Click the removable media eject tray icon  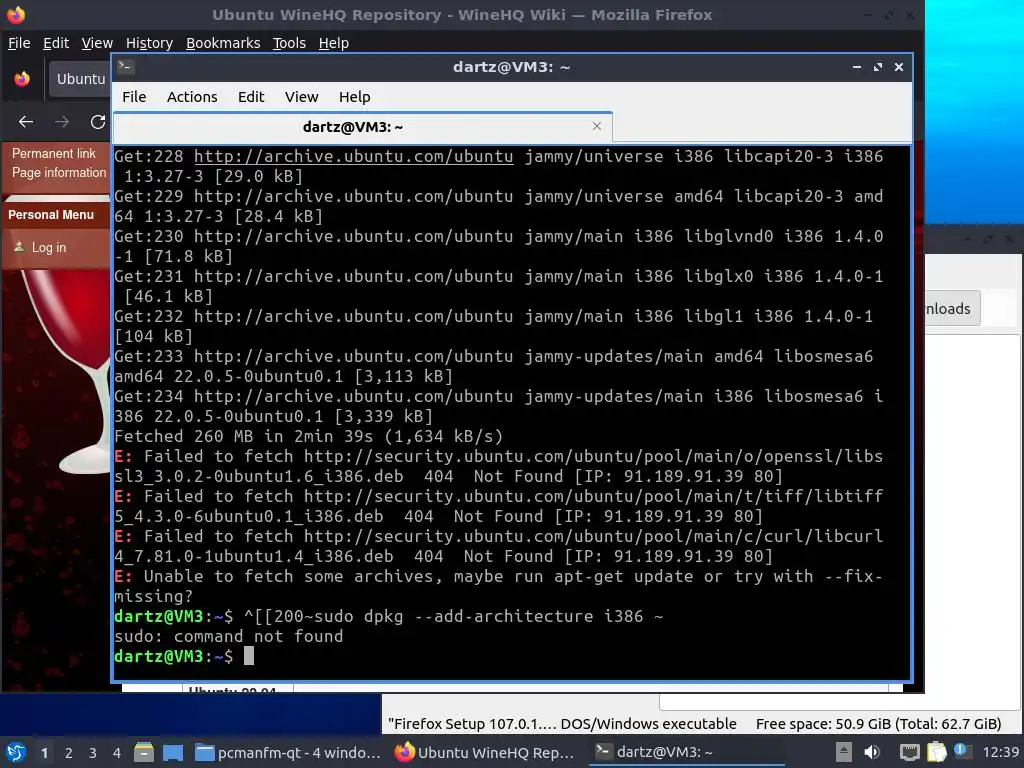click(844, 752)
